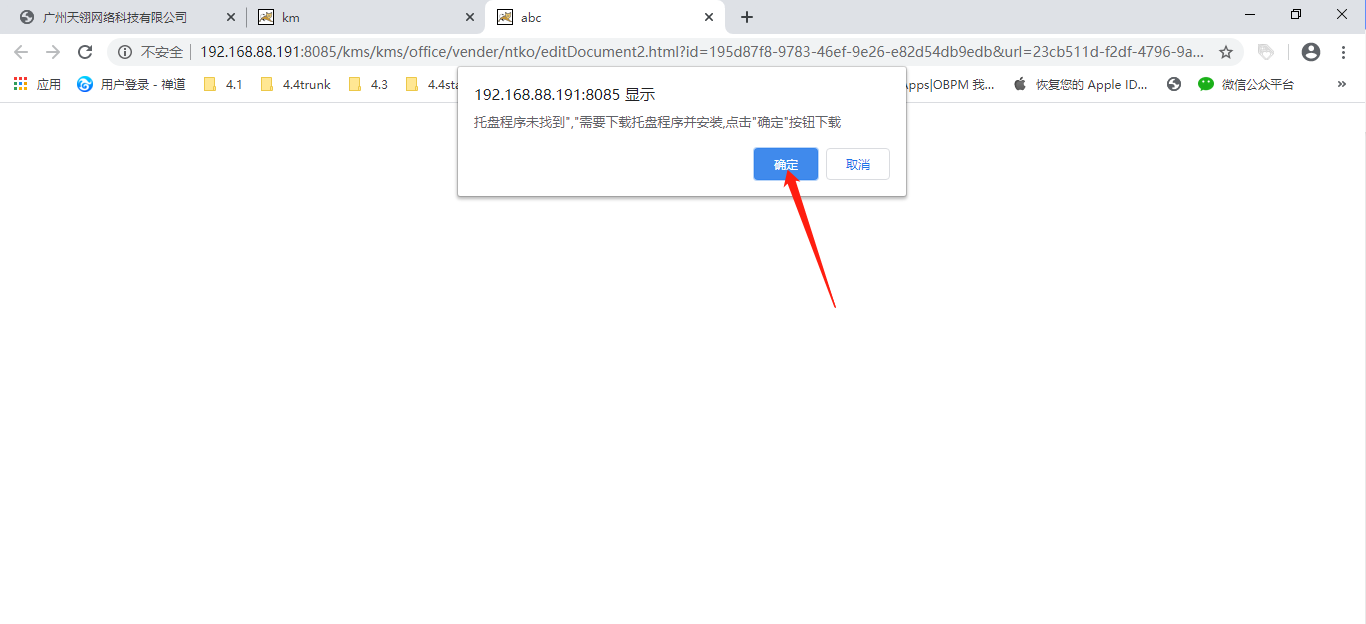
Task: Open the 微信公众平台 bookmark
Action: coord(1246,85)
